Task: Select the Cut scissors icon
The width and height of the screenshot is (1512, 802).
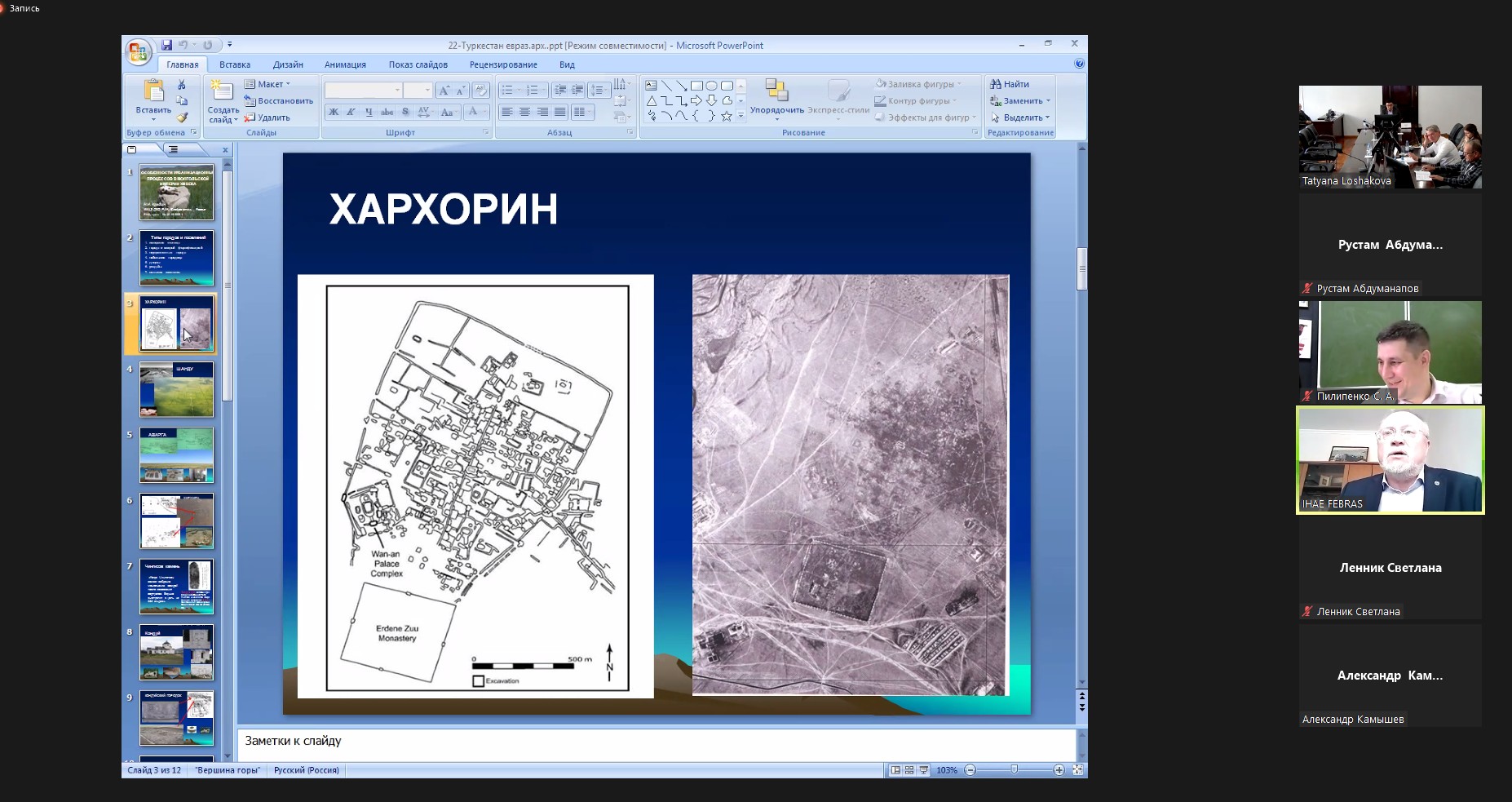Action: click(x=182, y=85)
